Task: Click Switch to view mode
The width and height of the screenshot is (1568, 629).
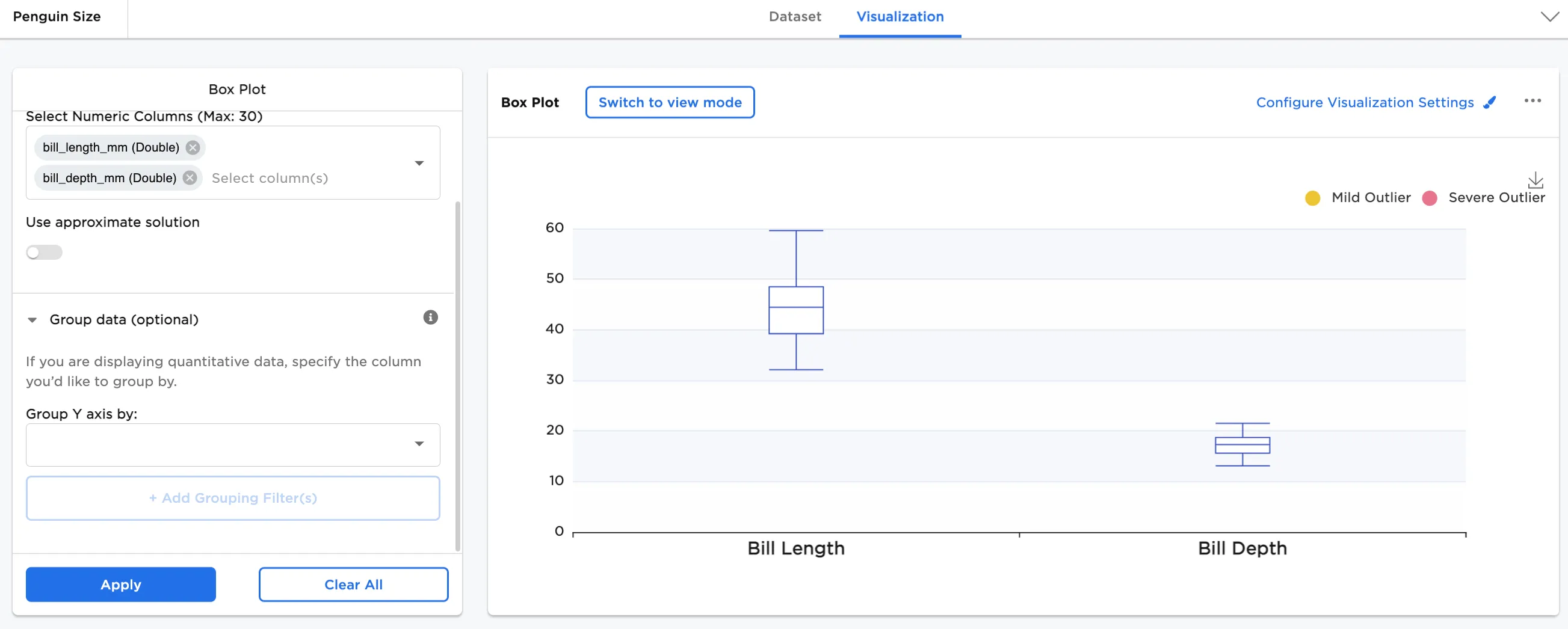Action: pyautogui.click(x=670, y=102)
